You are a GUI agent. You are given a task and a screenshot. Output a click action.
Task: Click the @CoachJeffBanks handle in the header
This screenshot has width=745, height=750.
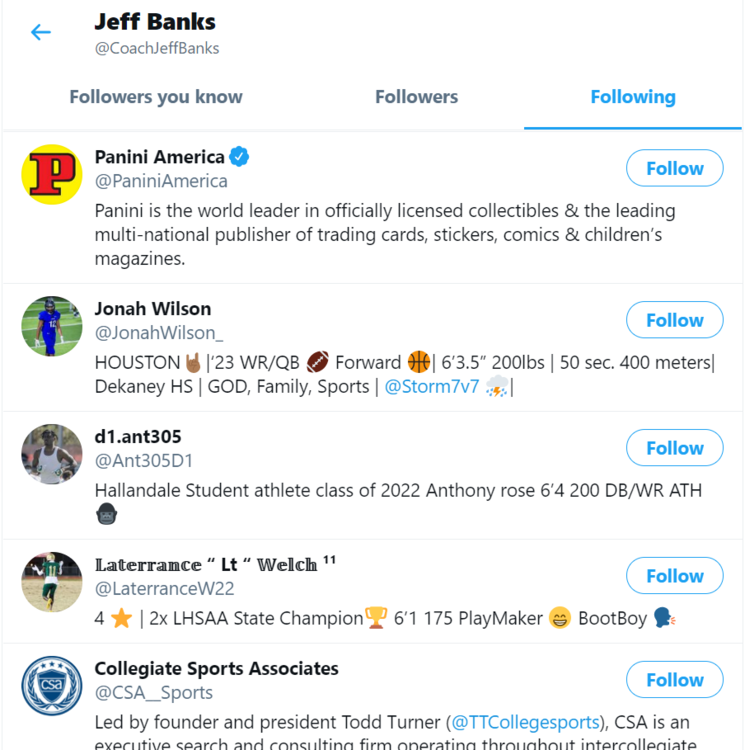coord(157,48)
